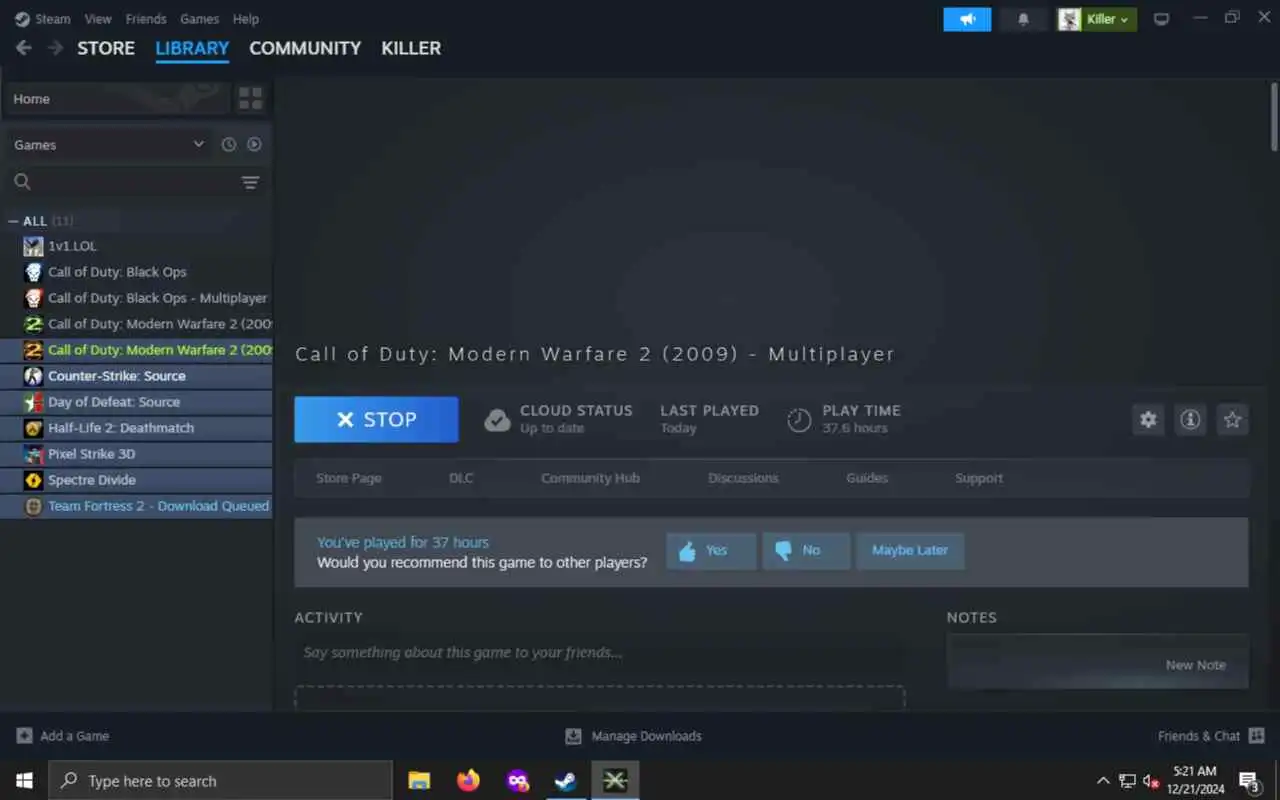Click Add a Game

pos(63,736)
